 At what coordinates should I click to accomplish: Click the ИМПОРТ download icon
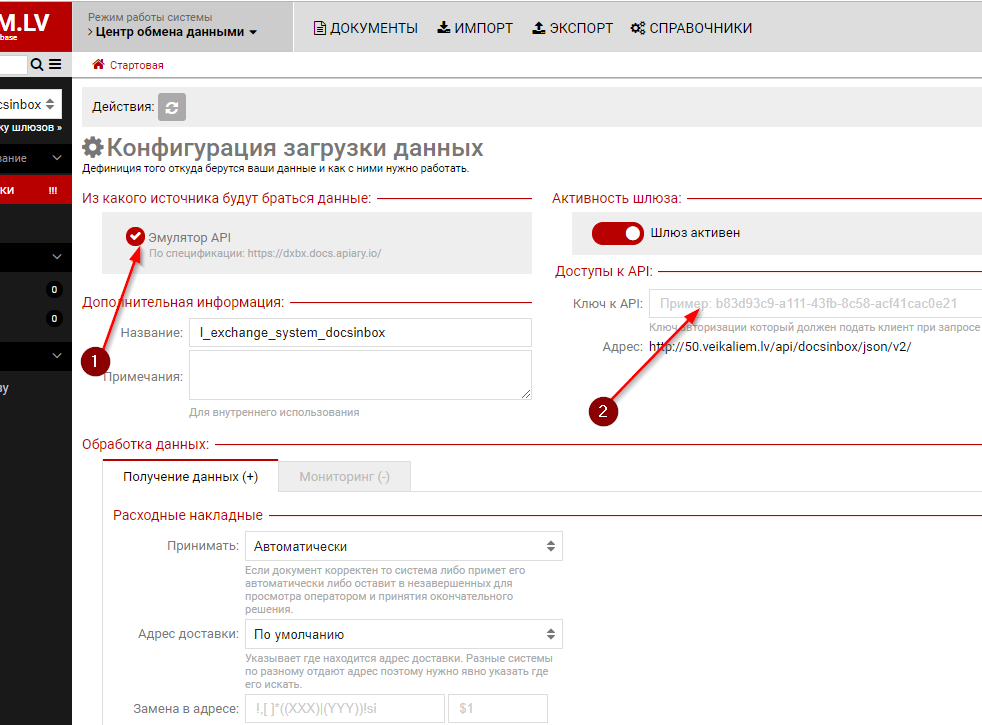tap(444, 28)
